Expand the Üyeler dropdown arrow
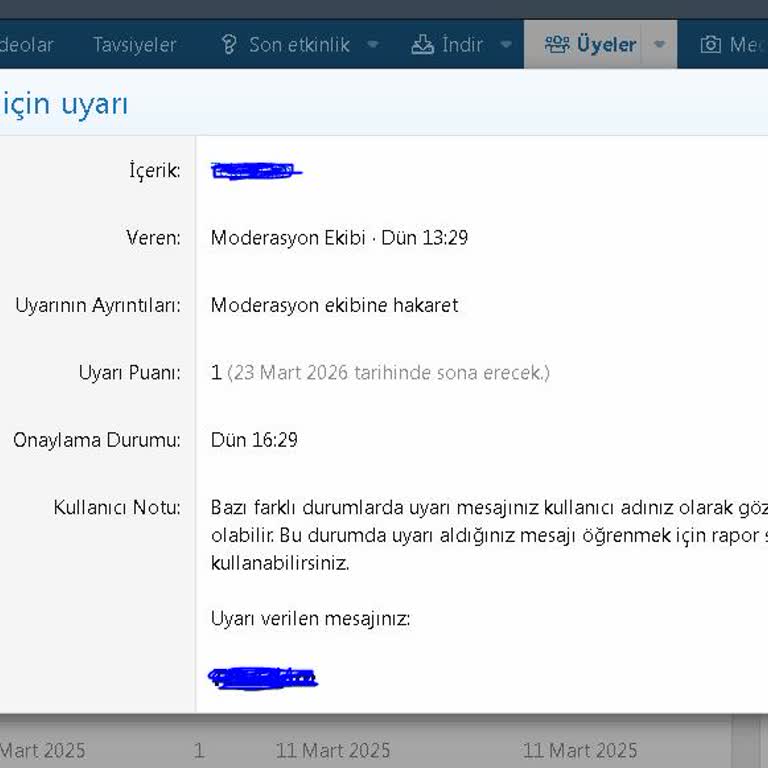 tap(659, 44)
